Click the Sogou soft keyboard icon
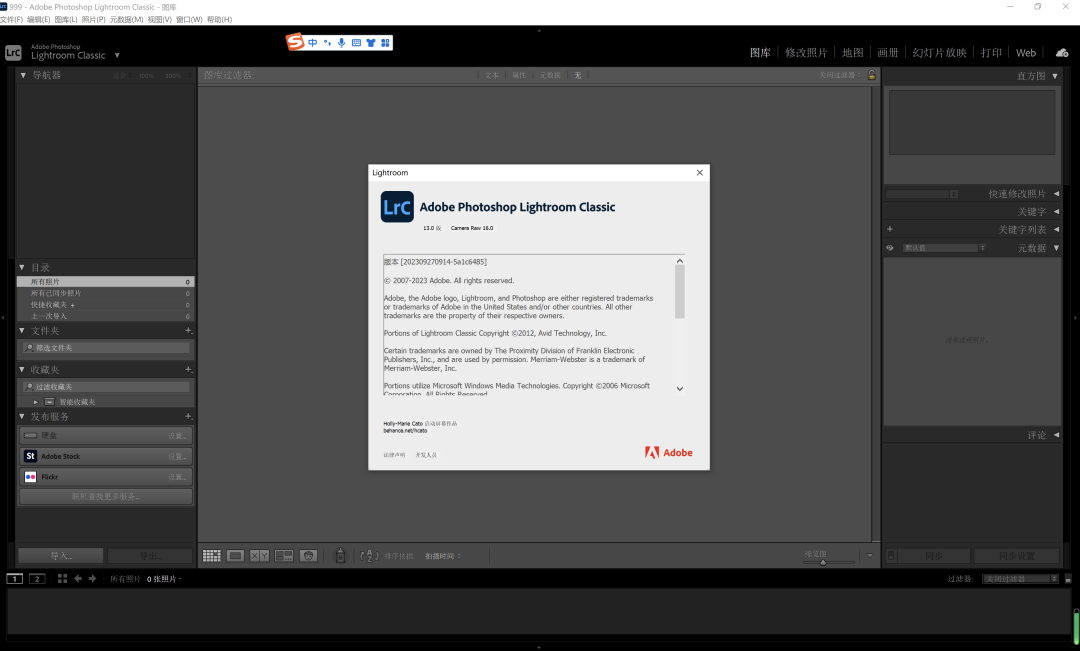Viewport: 1080px width, 651px height. click(x=356, y=43)
